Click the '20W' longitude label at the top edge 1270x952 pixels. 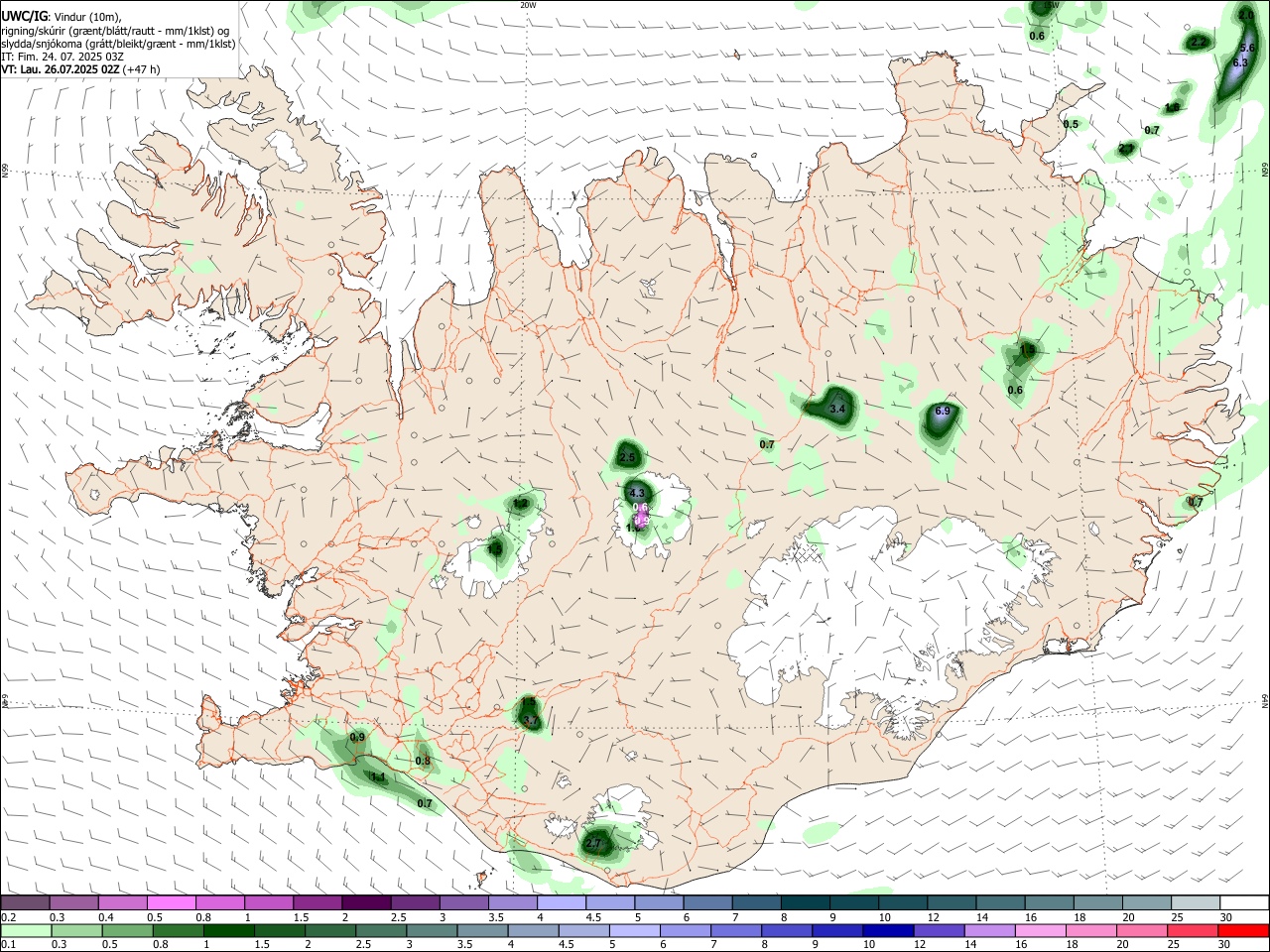(528, 5)
